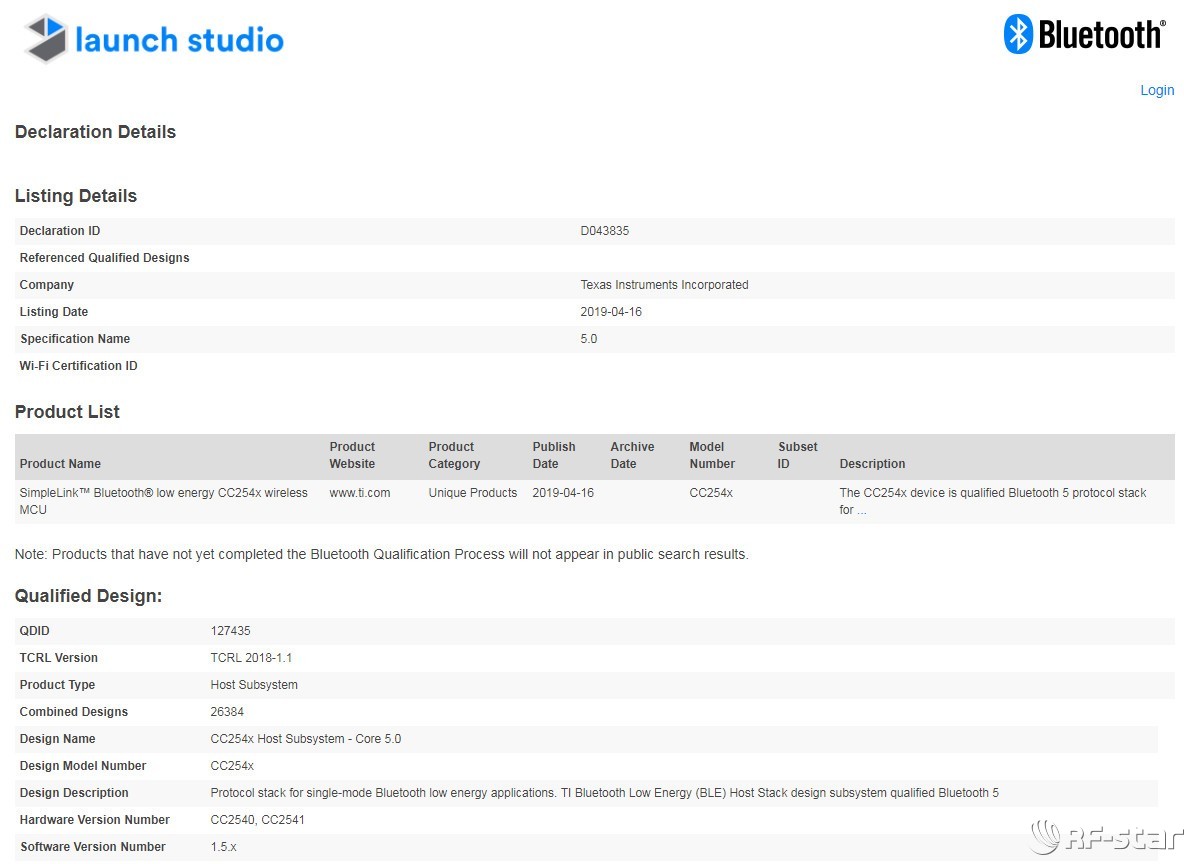Image resolution: width=1184 pixels, height=864 pixels.
Task: Click the TCRL Version value TCRL 2018-1.1
Action: coord(251,658)
